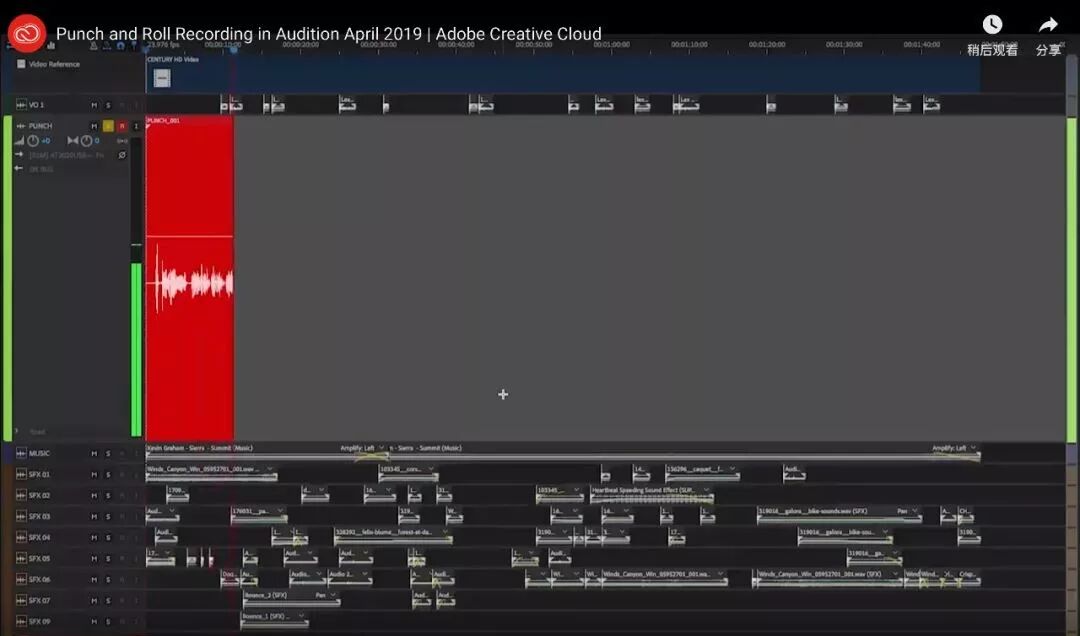Click the PUNCH track waveform icon
The width and height of the screenshot is (1080, 636).
[x=21, y=126]
